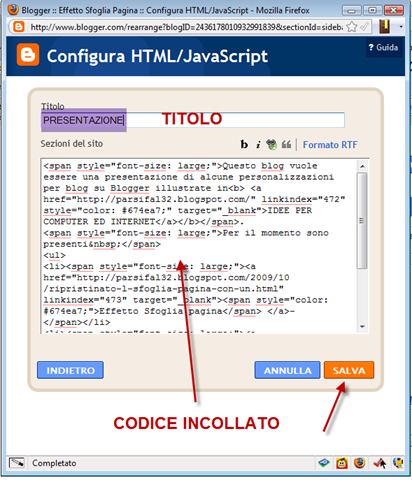
Task: Minimize the Firefox window
Action: click(351, 11)
